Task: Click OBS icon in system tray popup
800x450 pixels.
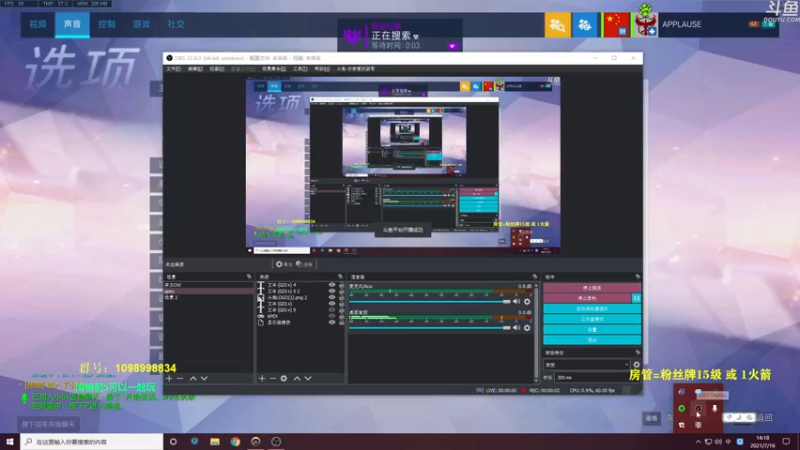Action: 698,408
